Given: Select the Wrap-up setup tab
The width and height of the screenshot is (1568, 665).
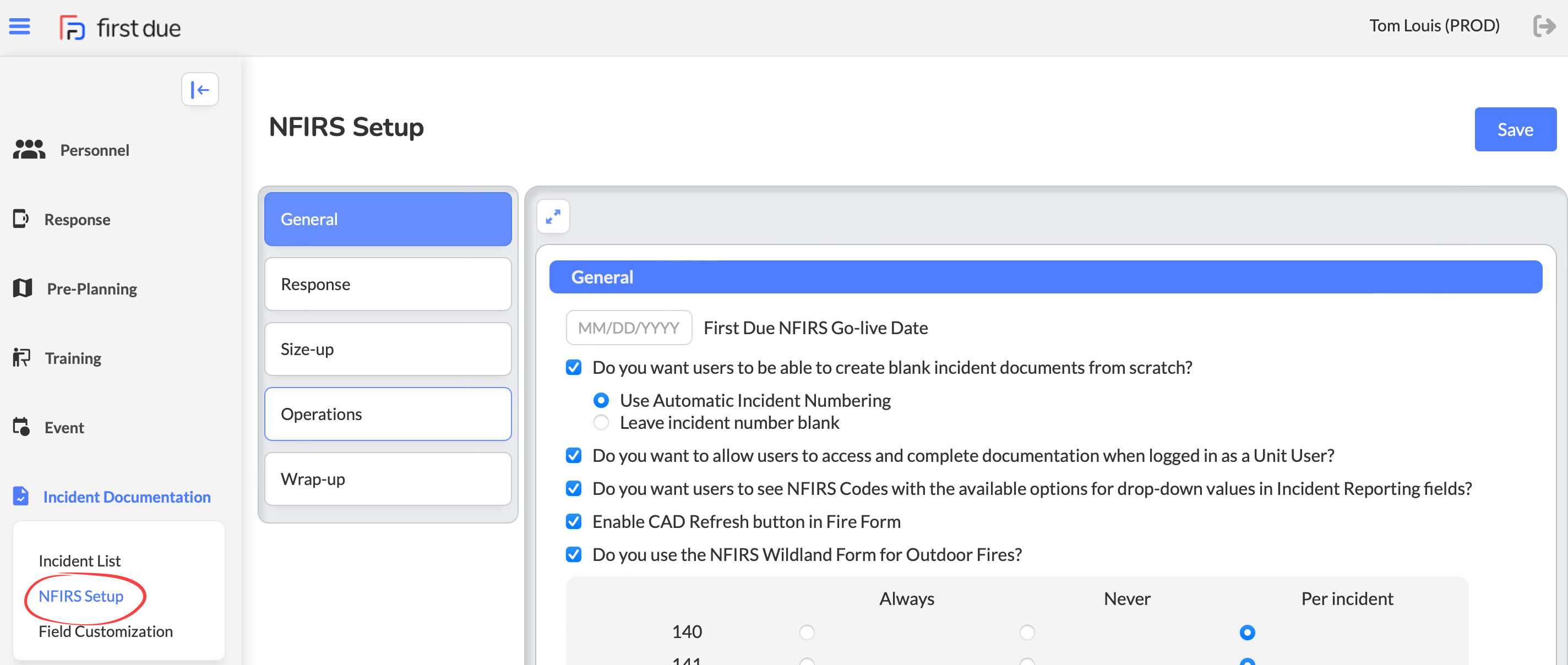Looking at the screenshot, I should click(388, 479).
